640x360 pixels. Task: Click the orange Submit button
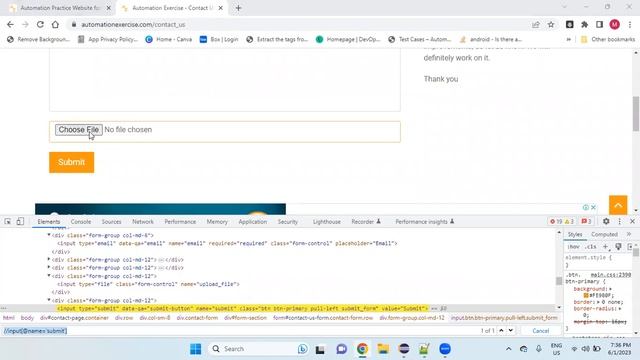[x=71, y=162]
